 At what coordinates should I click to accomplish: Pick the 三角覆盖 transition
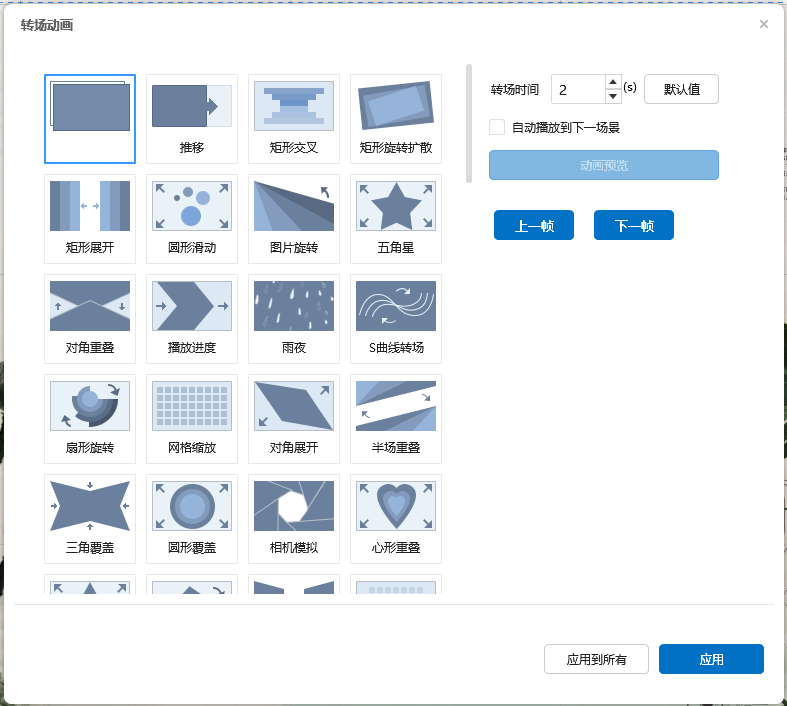[x=90, y=518]
